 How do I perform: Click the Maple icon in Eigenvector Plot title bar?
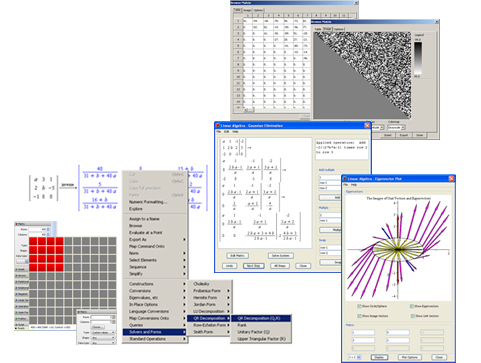point(345,179)
